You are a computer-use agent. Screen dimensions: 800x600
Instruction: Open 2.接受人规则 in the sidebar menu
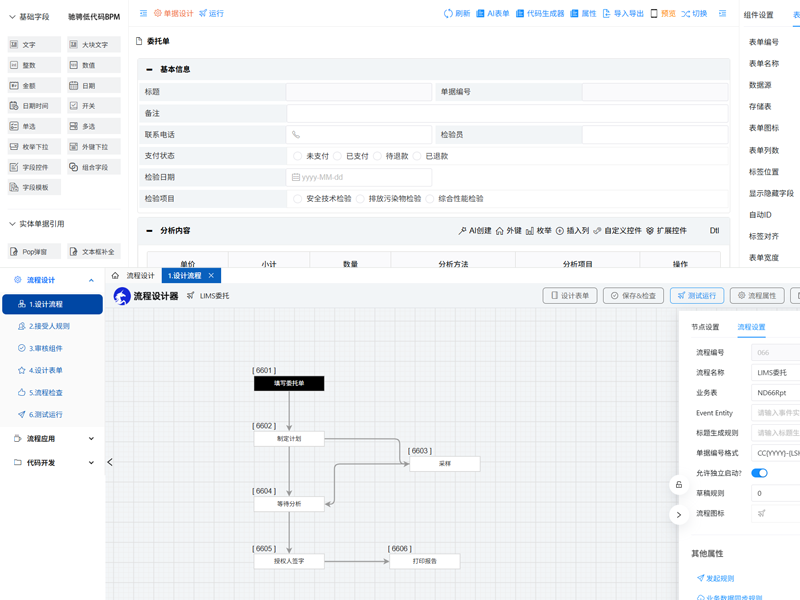[50, 326]
